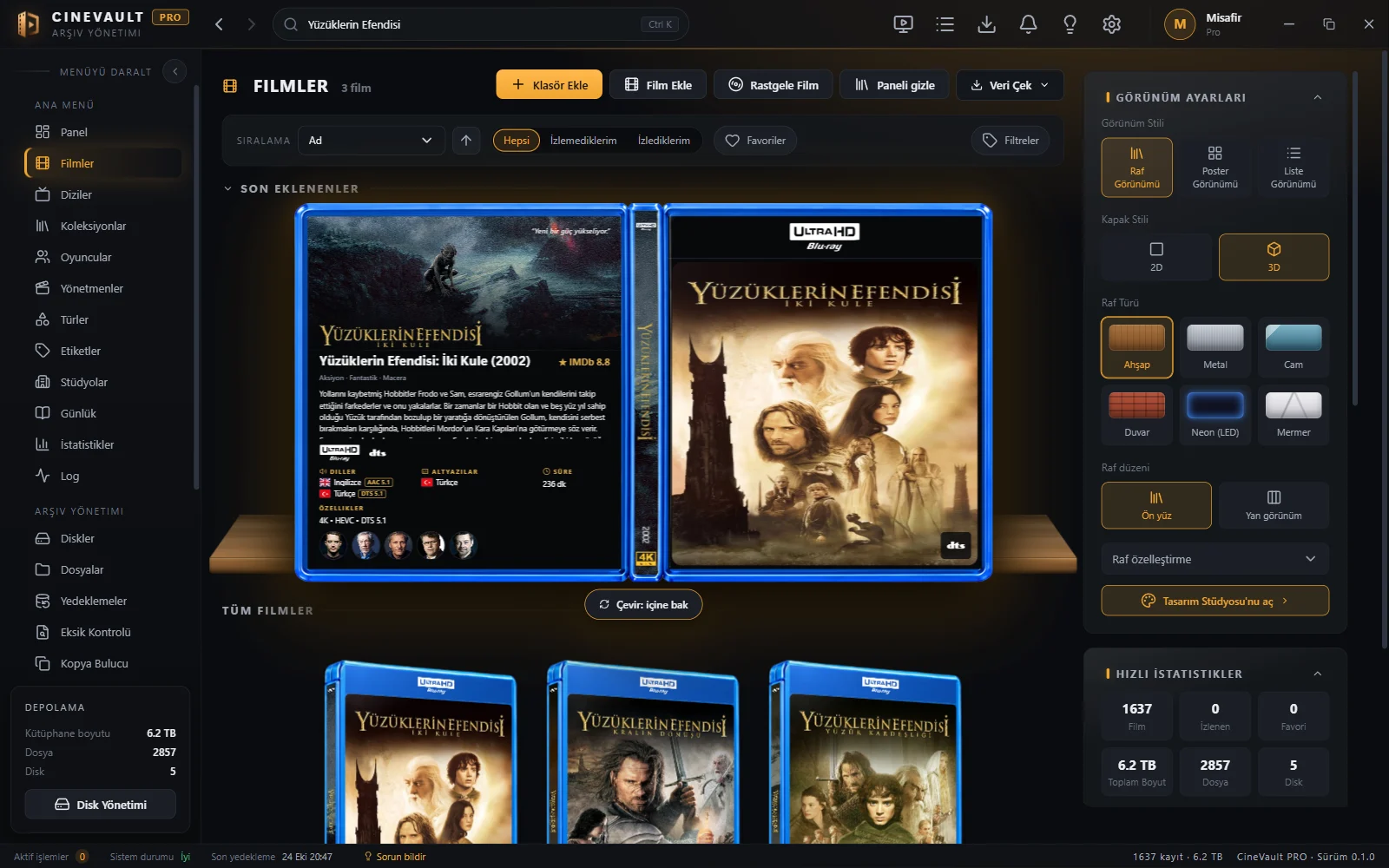Image resolution: width=1389 pixels, height=868 pixels.
Task: Click the lightbulb tips icon
Action: pyautogui.click(x=1070, y=24)
